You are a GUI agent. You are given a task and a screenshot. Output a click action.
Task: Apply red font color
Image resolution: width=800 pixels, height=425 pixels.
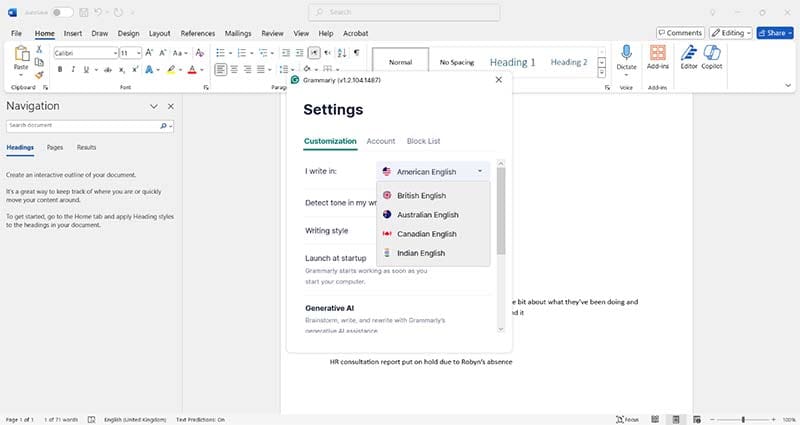192,69
